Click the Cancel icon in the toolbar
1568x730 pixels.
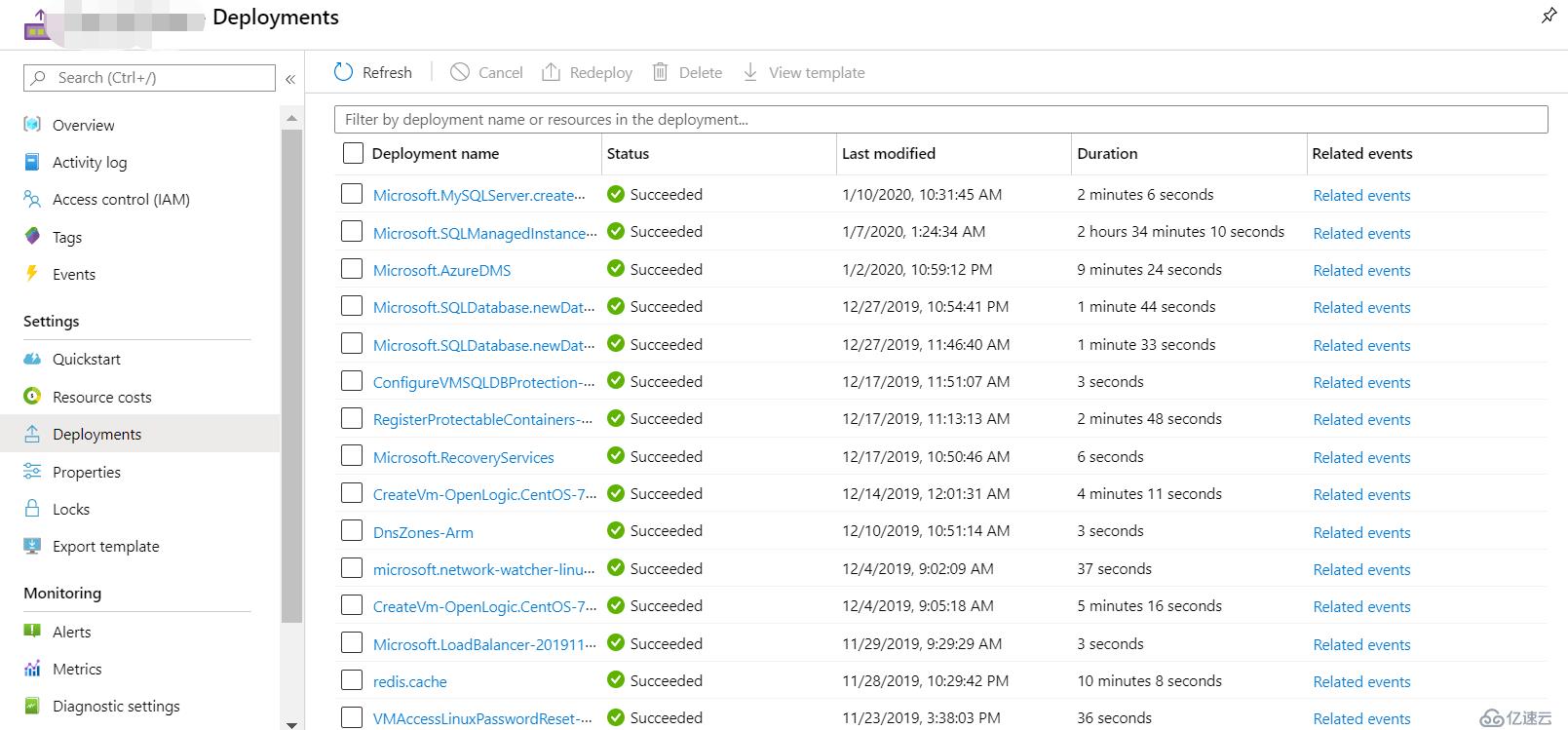(x=459, y=72)
